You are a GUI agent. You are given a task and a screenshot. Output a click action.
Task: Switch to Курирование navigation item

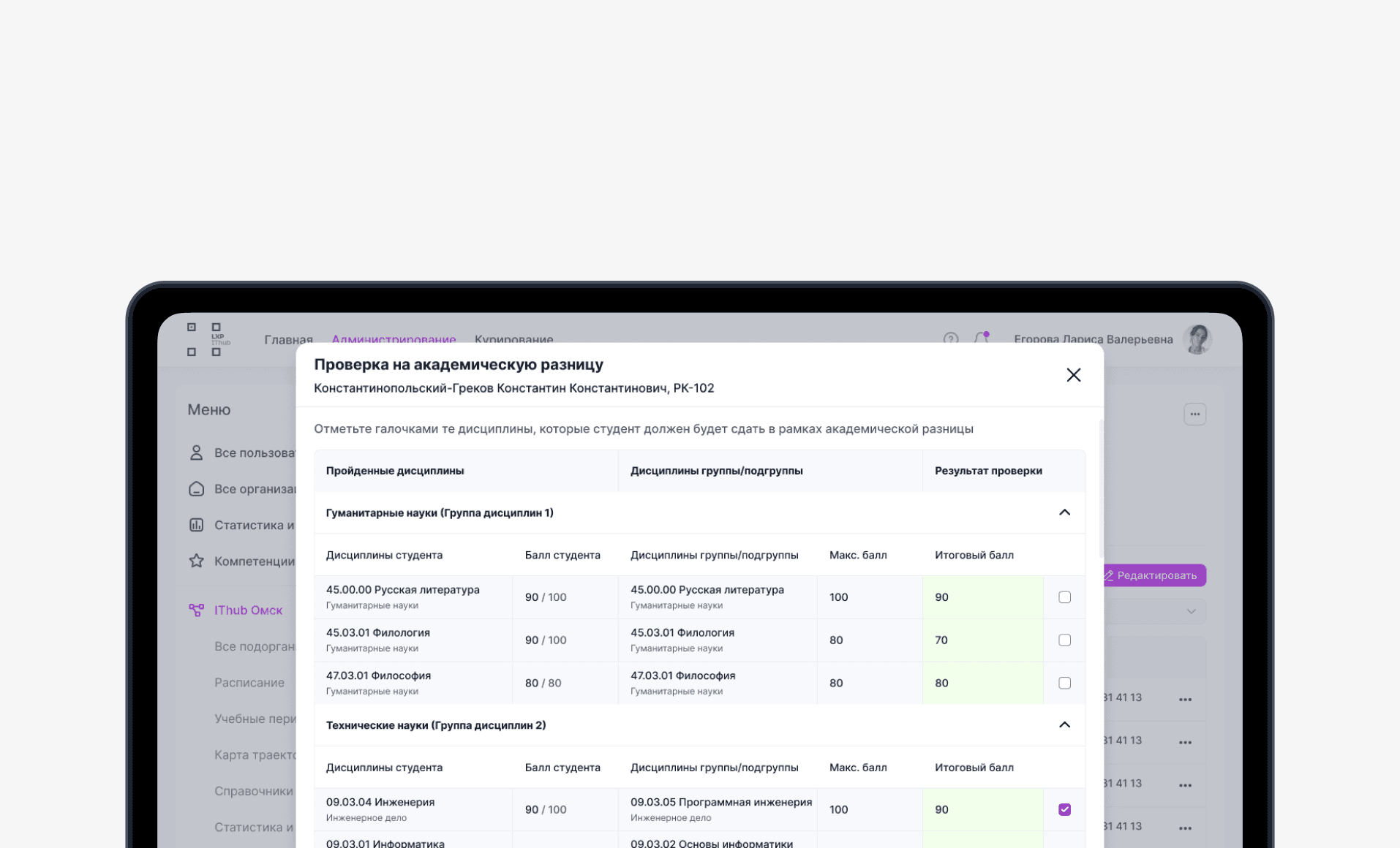513,339
